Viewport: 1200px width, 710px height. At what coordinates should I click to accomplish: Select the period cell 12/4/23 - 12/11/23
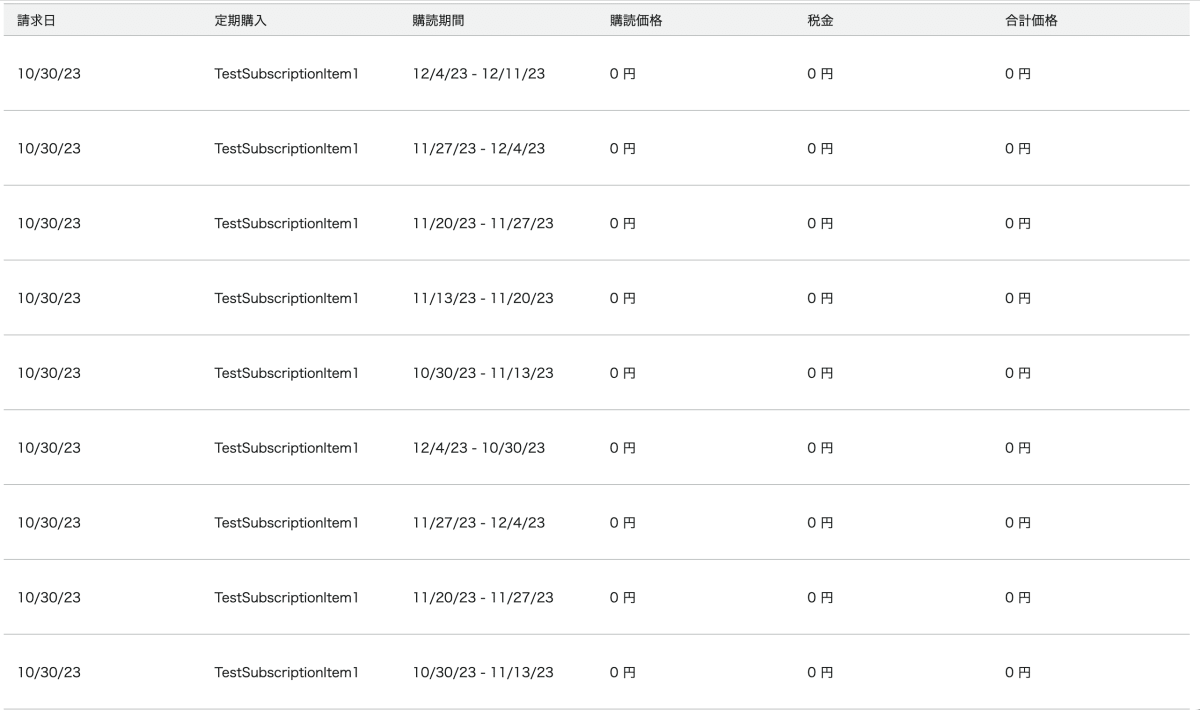coord(479,74)
